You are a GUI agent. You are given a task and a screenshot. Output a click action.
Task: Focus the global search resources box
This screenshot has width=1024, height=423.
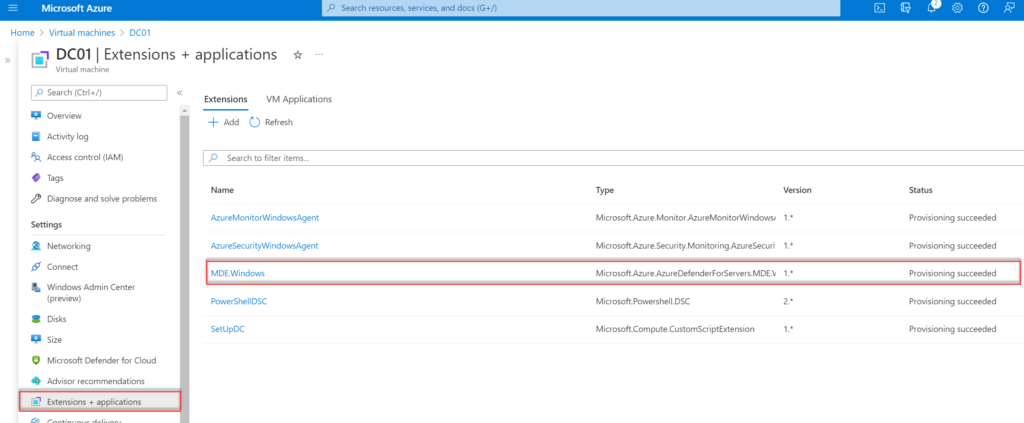[581, 8]
